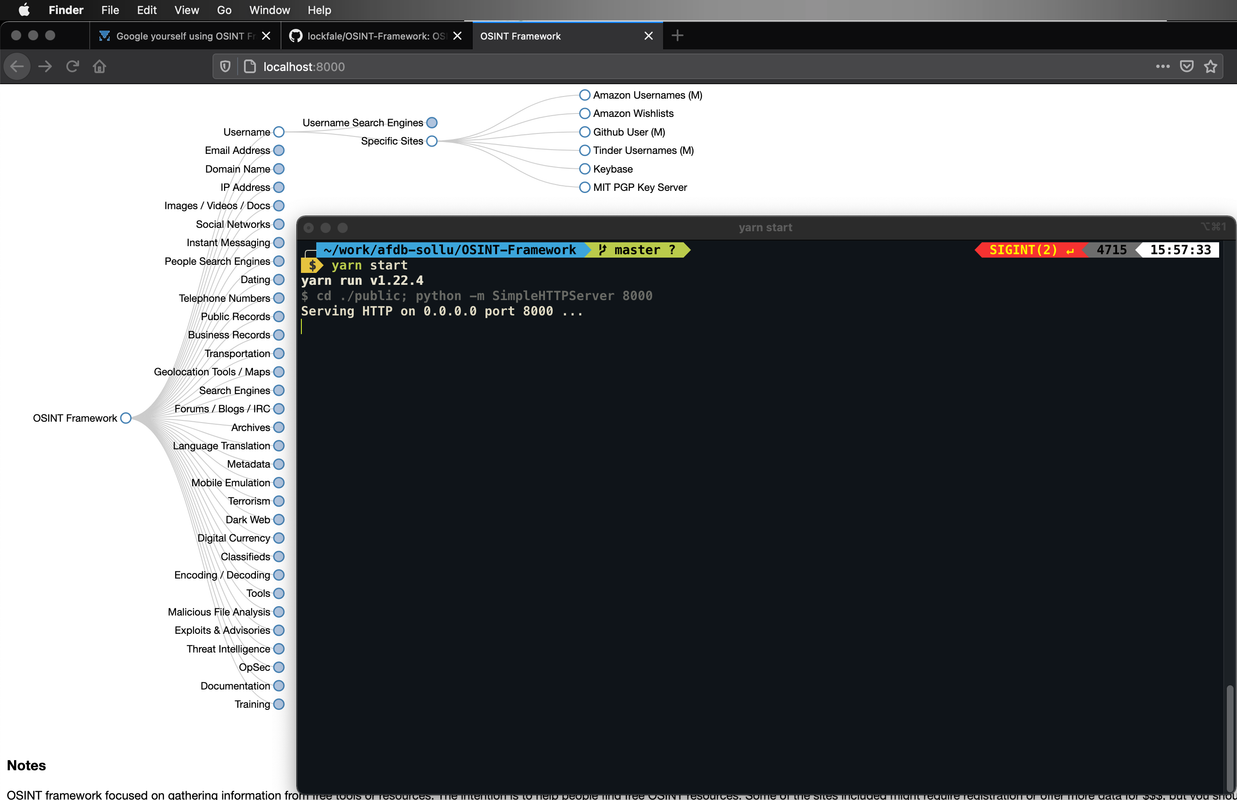Screen dimensions: 1237x800
Task: Click the Digital Currency label
Action: (234, 538)
